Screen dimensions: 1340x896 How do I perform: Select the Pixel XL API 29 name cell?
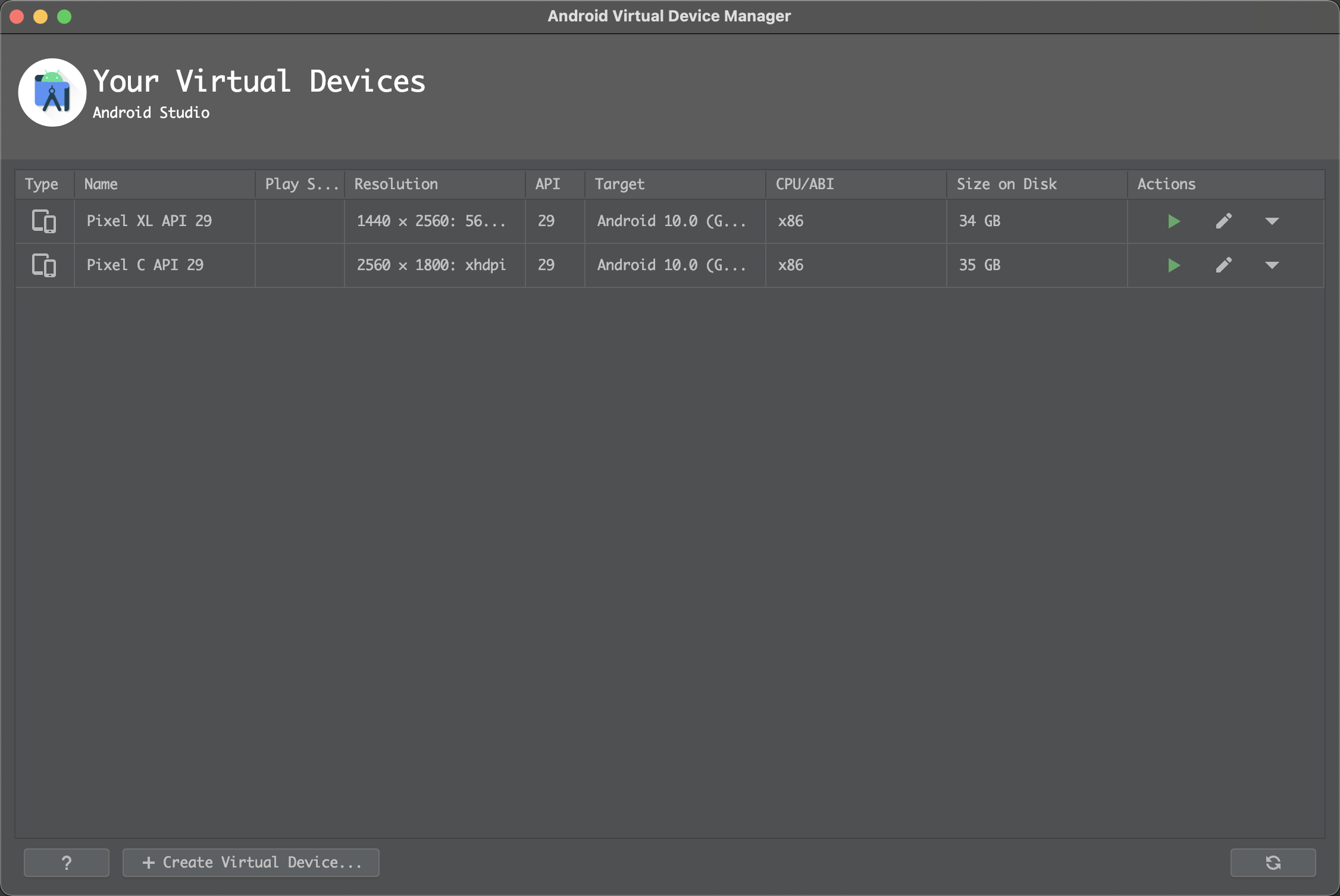tap(165, 221)
